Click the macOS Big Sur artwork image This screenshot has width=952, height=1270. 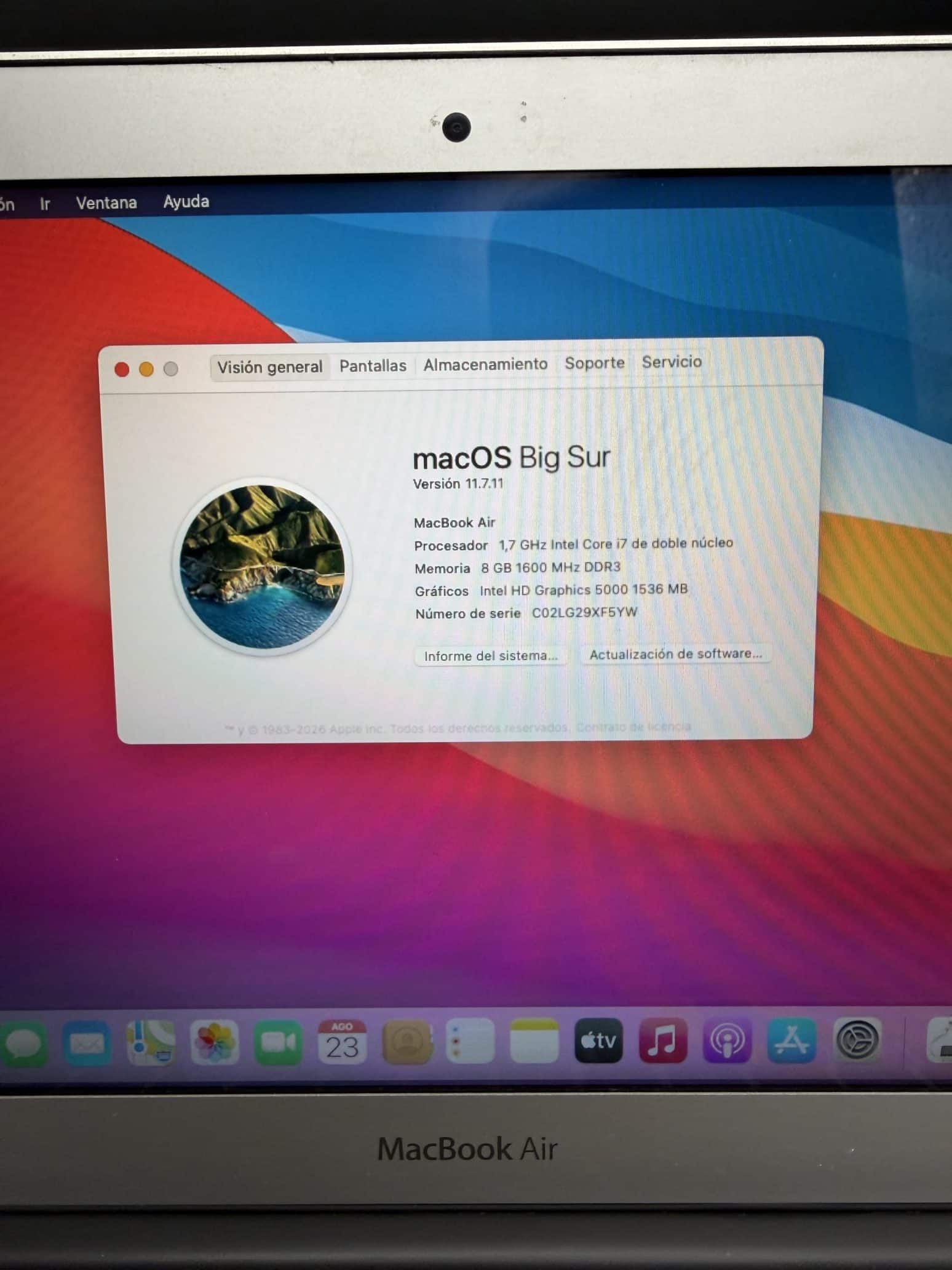coord(262,567)
